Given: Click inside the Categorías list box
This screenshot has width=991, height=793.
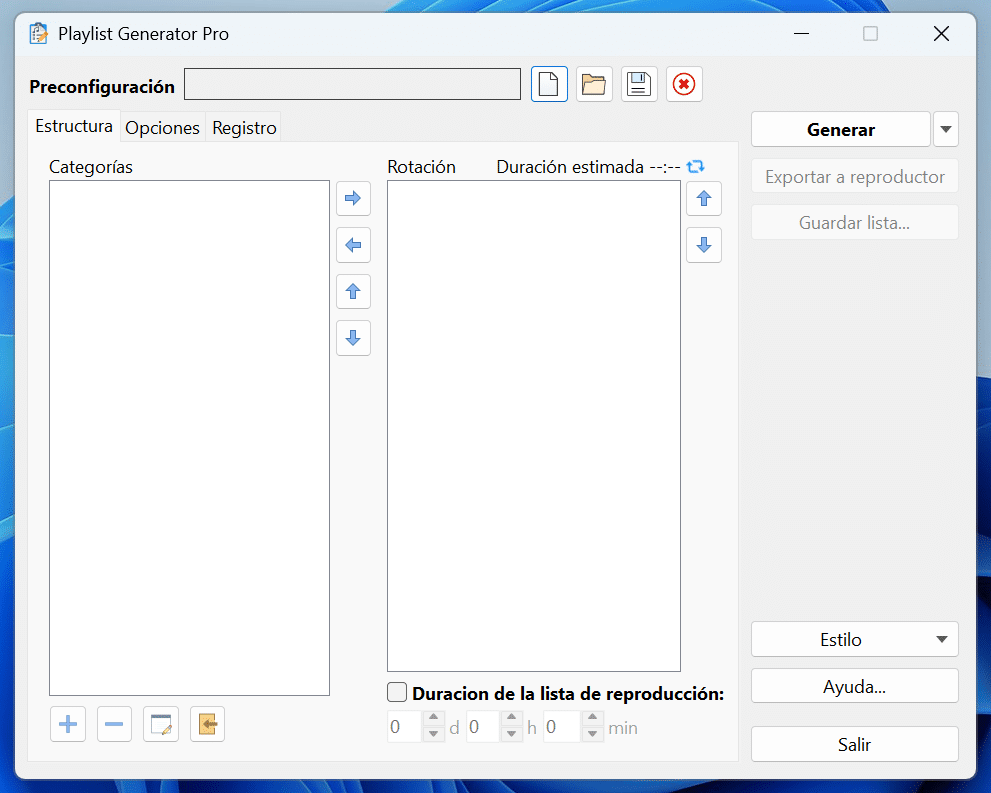Looking at the screenshot, I should click(190, 438).
